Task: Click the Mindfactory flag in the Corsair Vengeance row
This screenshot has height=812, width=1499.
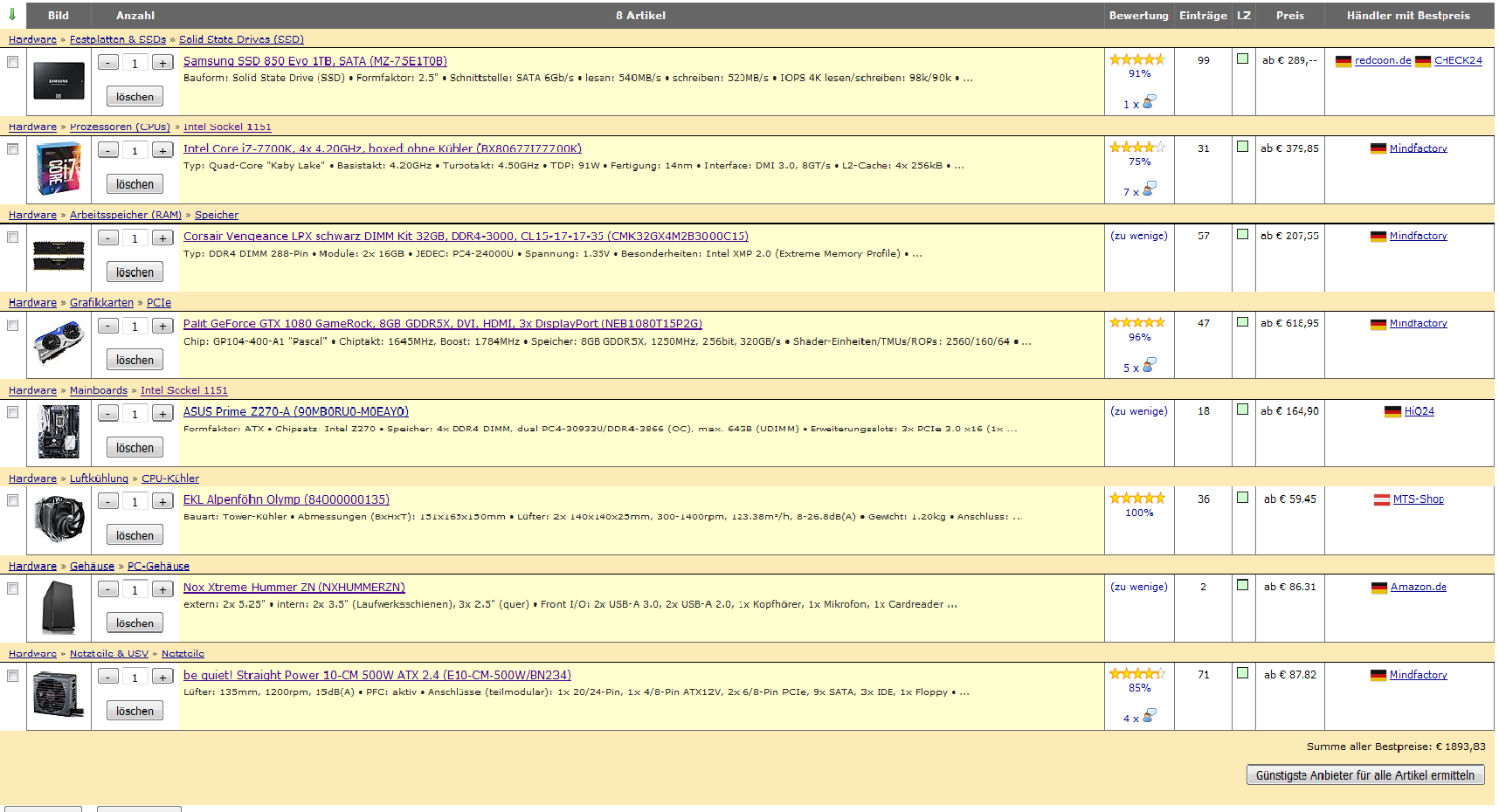Action: coord(1378,237)
